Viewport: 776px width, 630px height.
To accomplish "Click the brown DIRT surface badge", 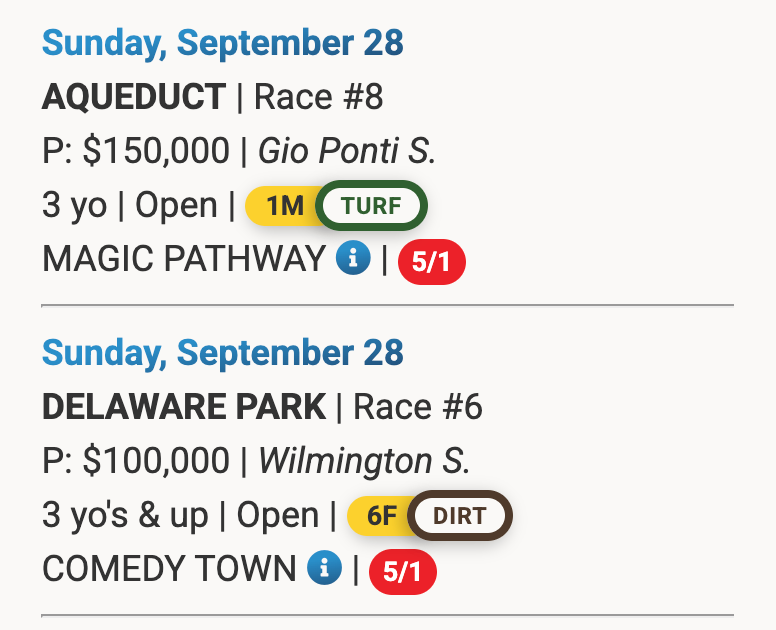I will (x=460, y=516).
